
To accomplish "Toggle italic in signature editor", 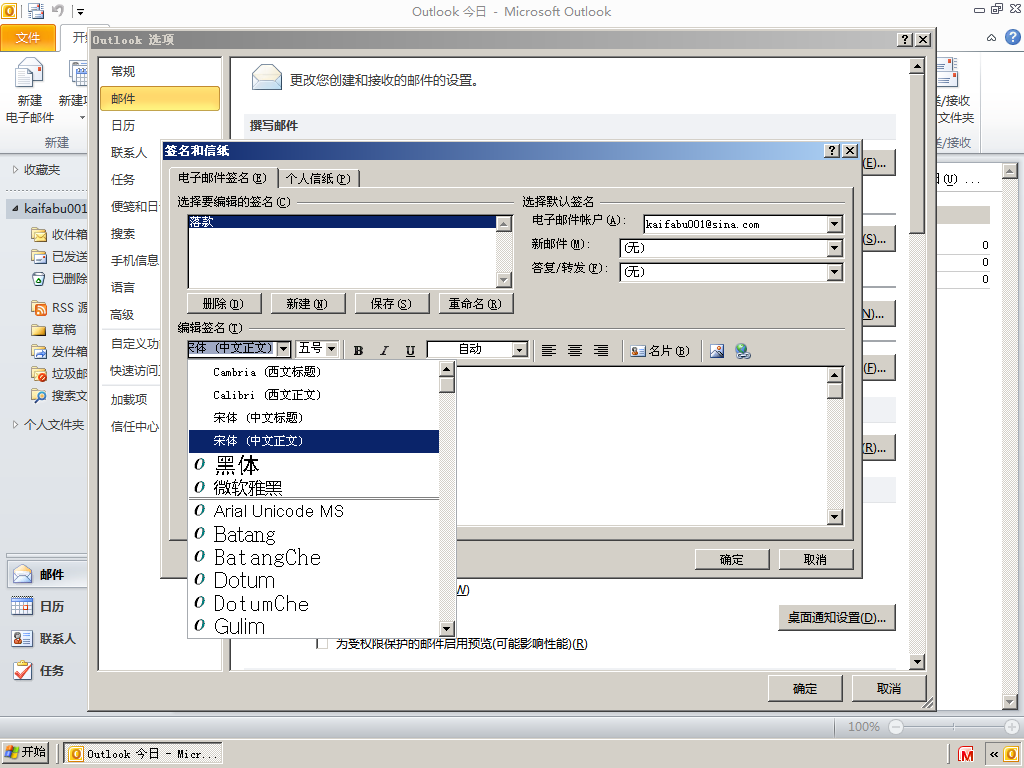I will click(x=384, y=351).
